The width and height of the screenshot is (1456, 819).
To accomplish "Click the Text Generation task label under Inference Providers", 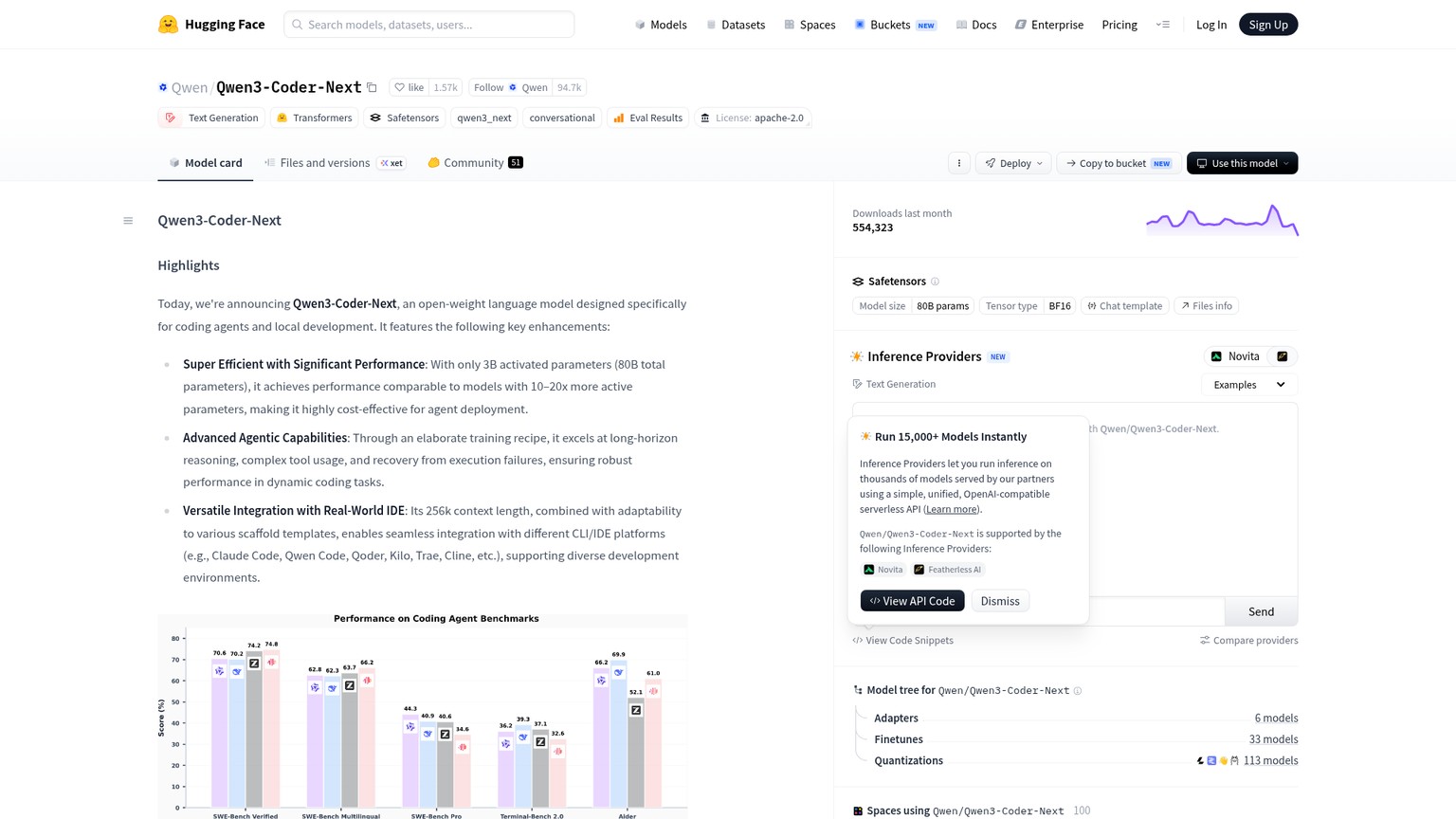I will pos(894,384).
